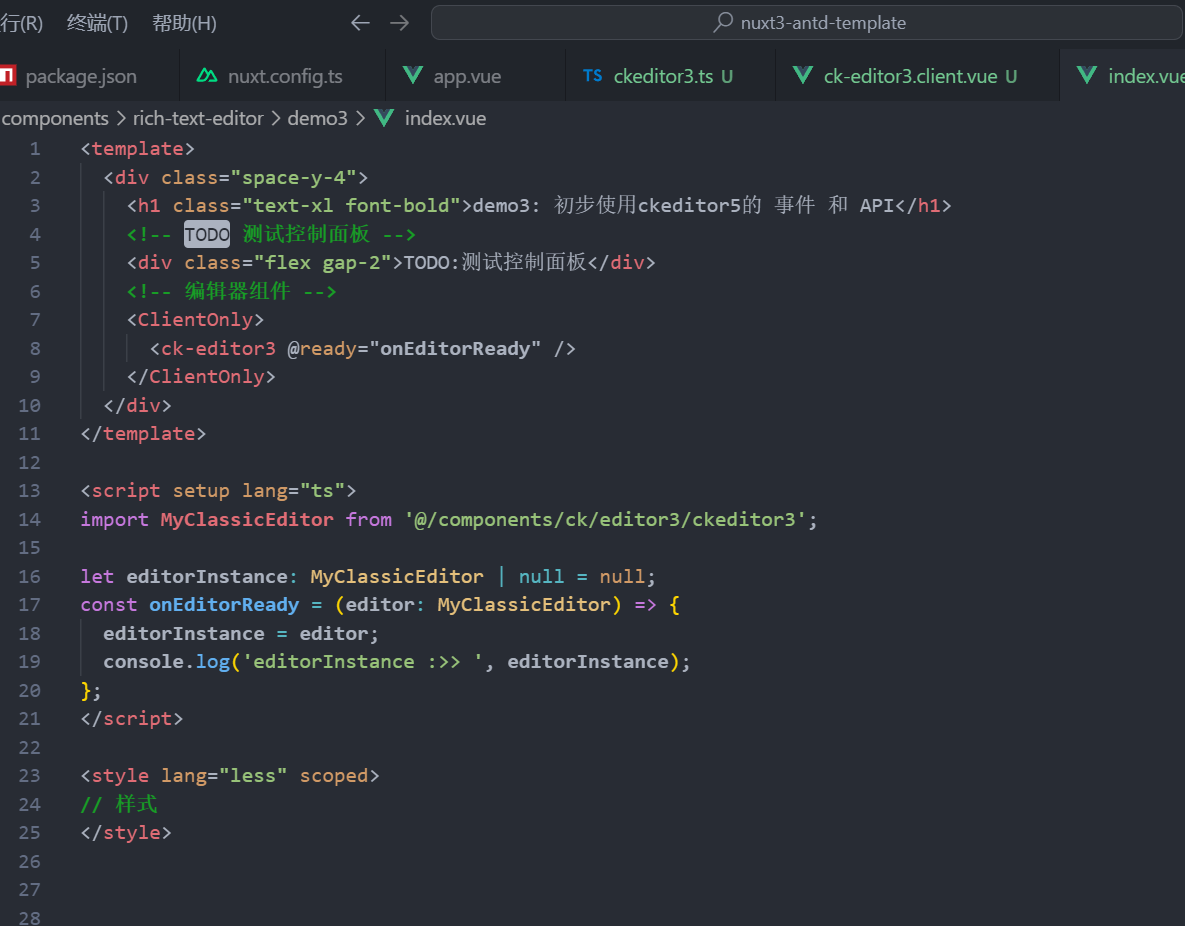This screenshot has width=1185, height=926.
Task: Click the "flex gap-2" class value
Action: click(323, 263)
